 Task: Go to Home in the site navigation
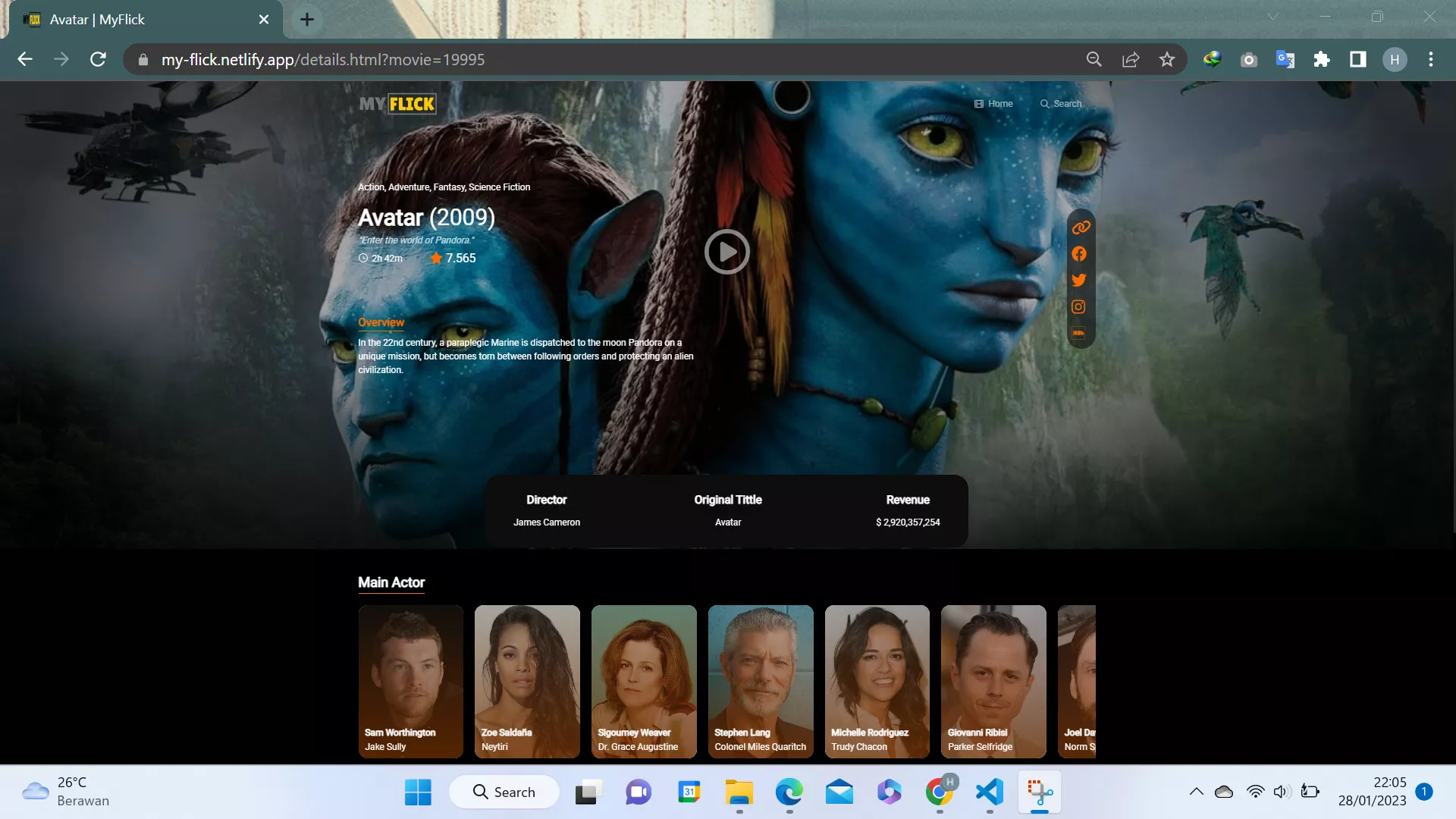[993, 104]
